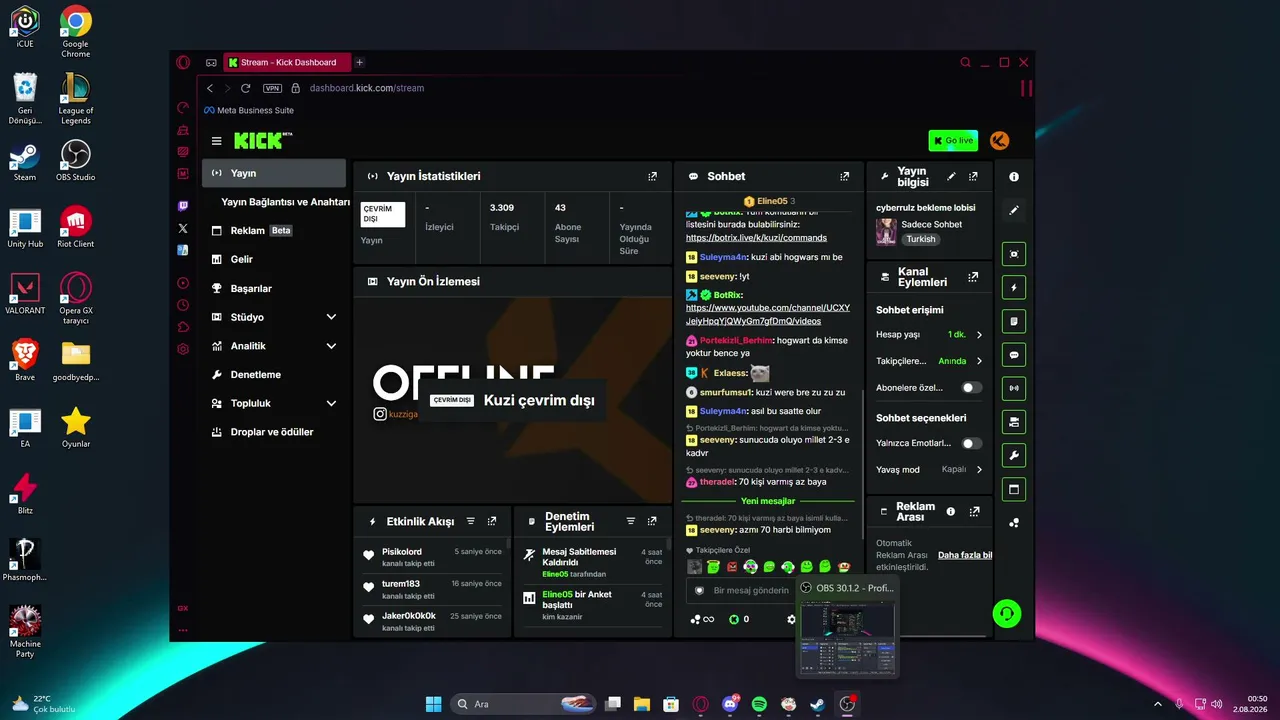Pop out the Sohbet chat panel
Image resolution: width=1280 pixels, height=720 pixels.
click(845, 176)
